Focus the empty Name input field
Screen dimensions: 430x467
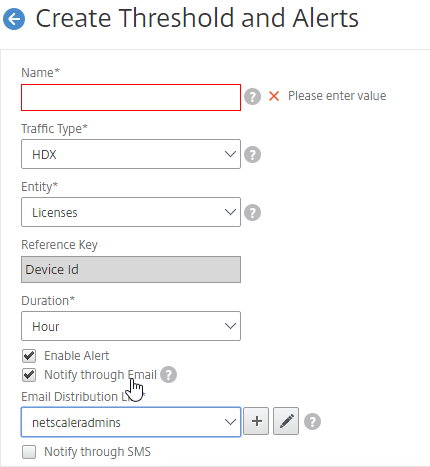(131, 97)
